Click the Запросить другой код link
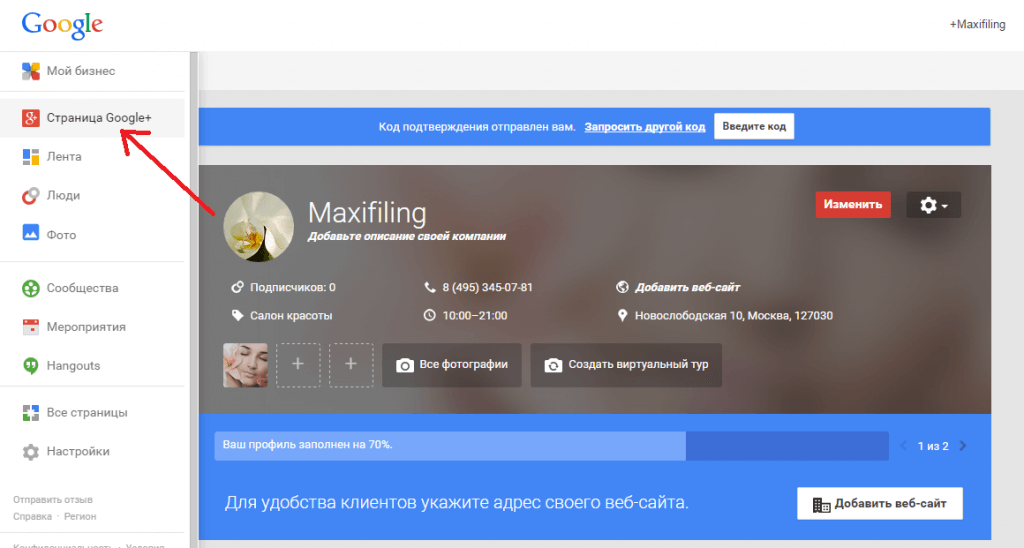 coord(644,127)
